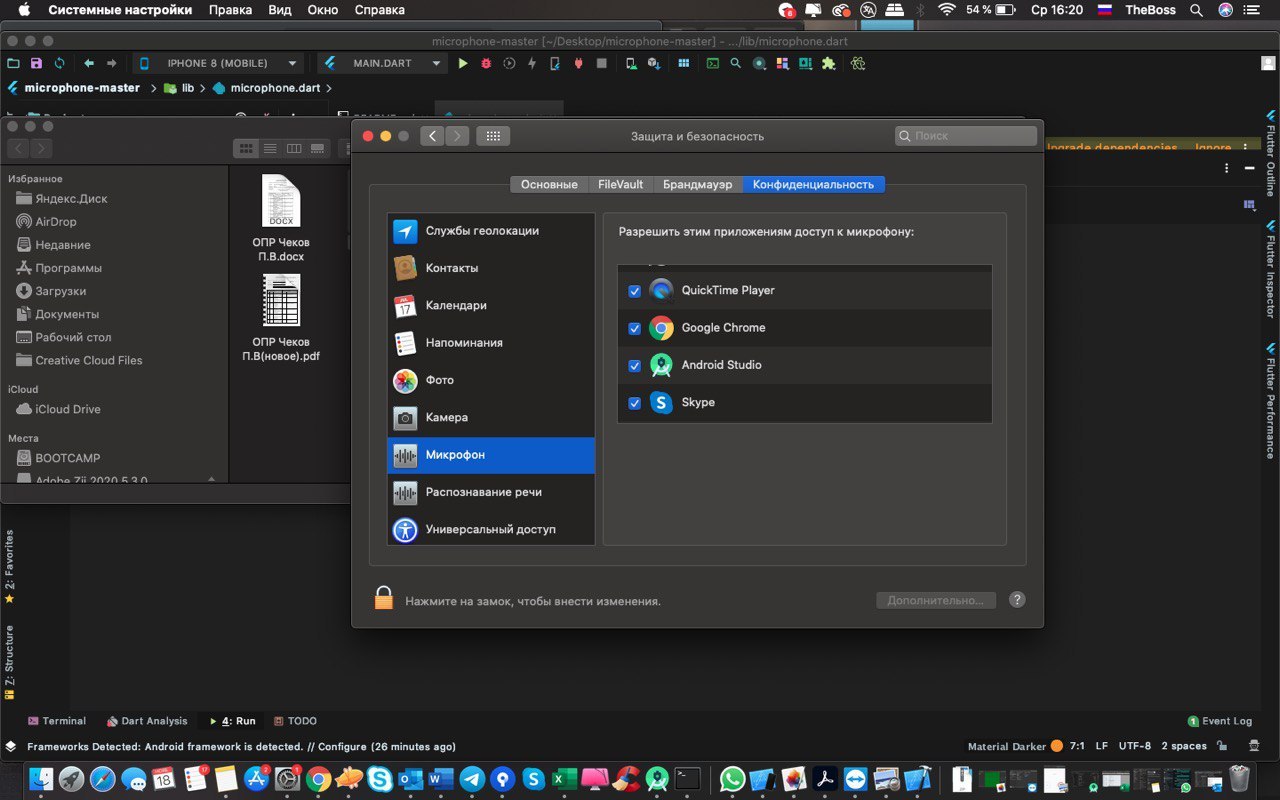The width and height of the screenshot is (1280, 800).
Task: Open the Event Log panel
Action: click(x=1220, y=721)
